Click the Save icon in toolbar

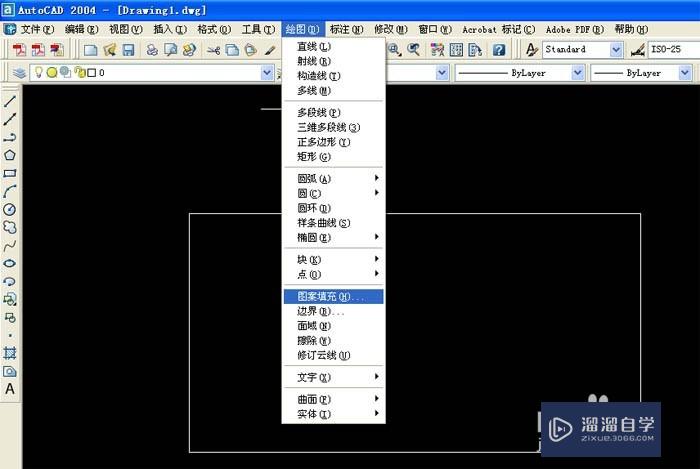pyautogui.click(x=129, y=50)
